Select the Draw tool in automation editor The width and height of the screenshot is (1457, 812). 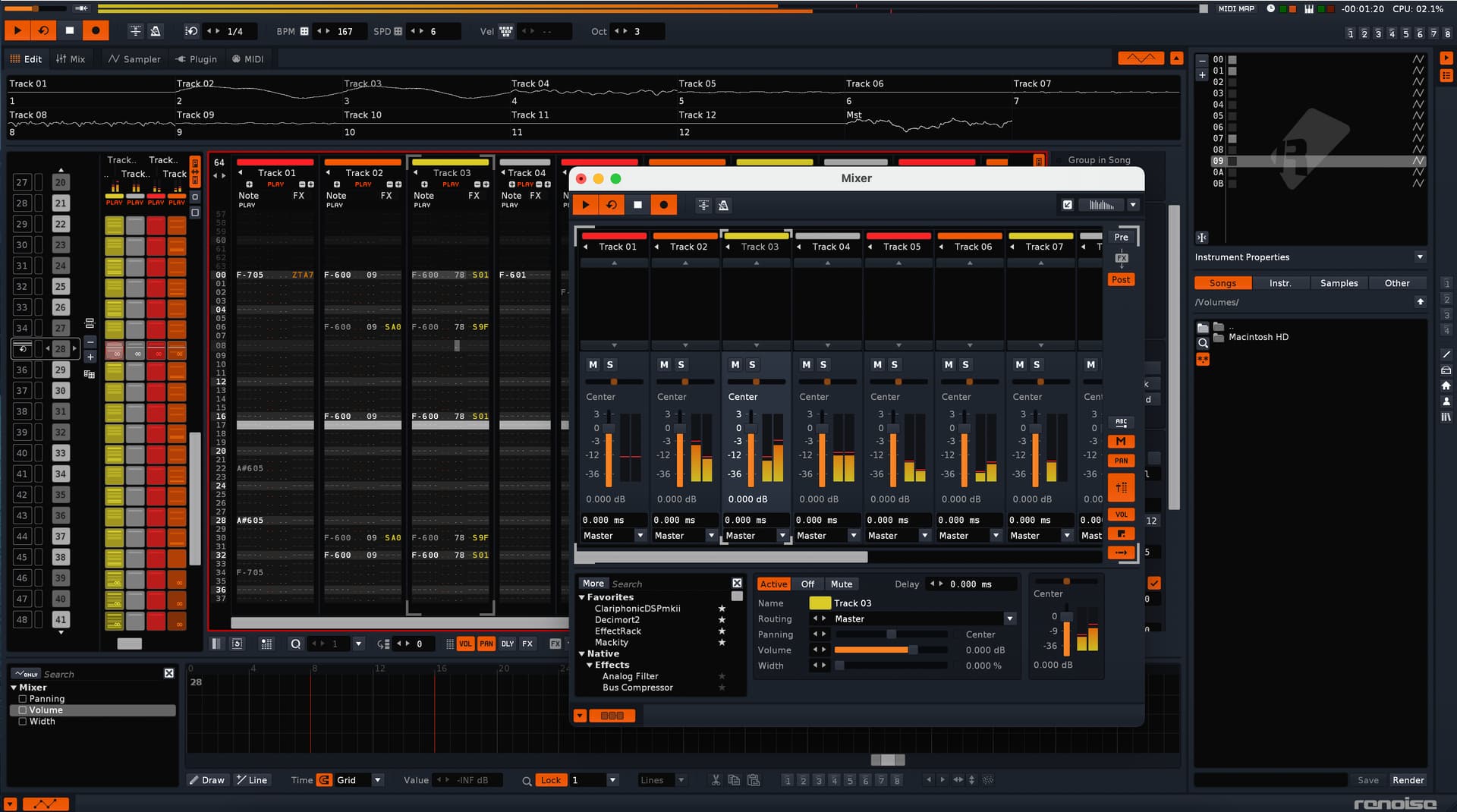[208, 780]
